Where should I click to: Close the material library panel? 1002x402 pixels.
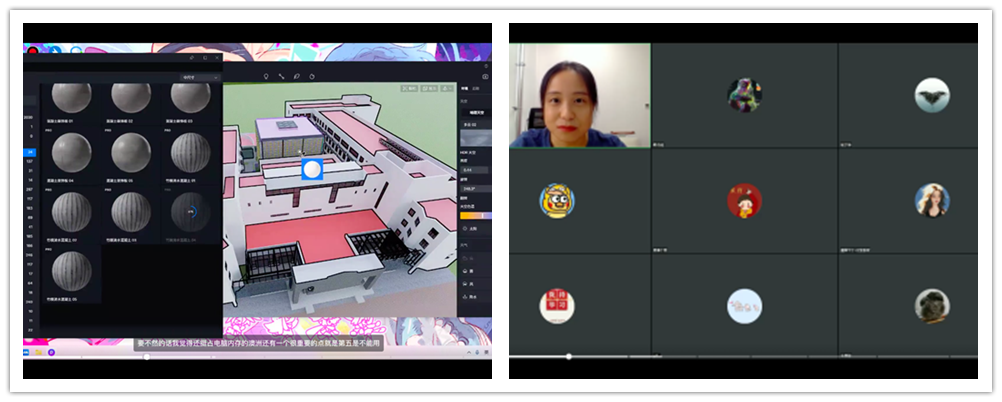point(217,58)
